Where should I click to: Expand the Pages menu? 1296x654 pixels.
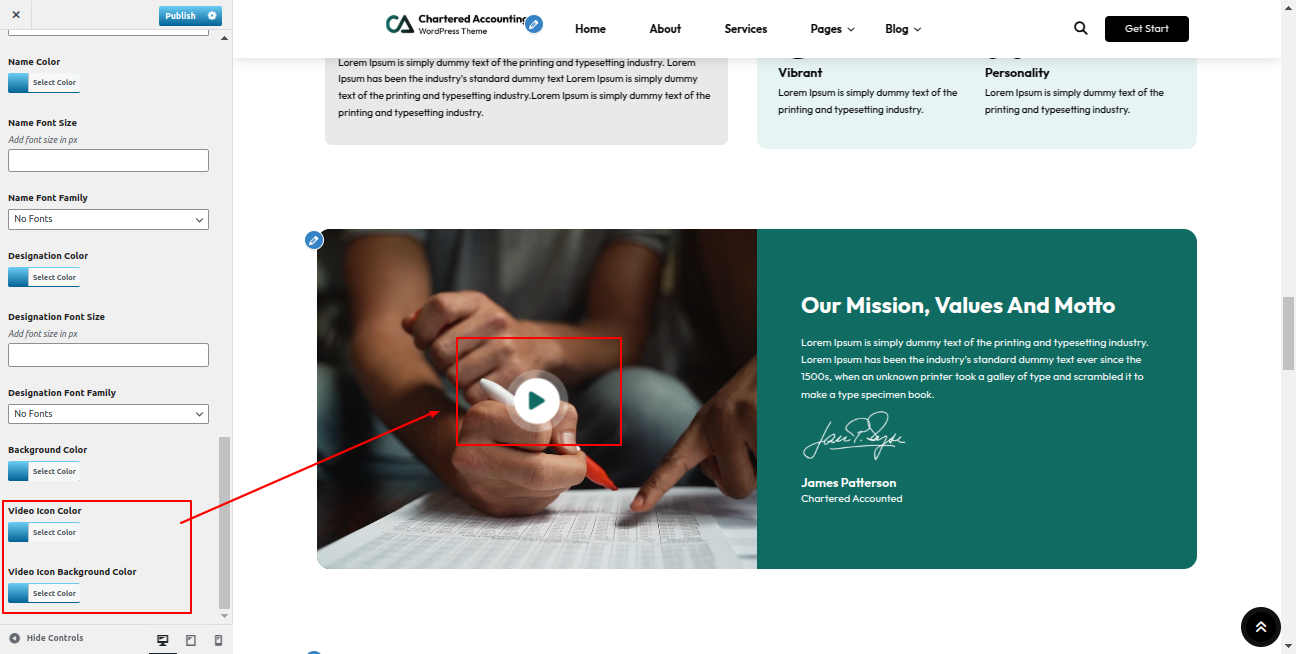pos(832,29)
